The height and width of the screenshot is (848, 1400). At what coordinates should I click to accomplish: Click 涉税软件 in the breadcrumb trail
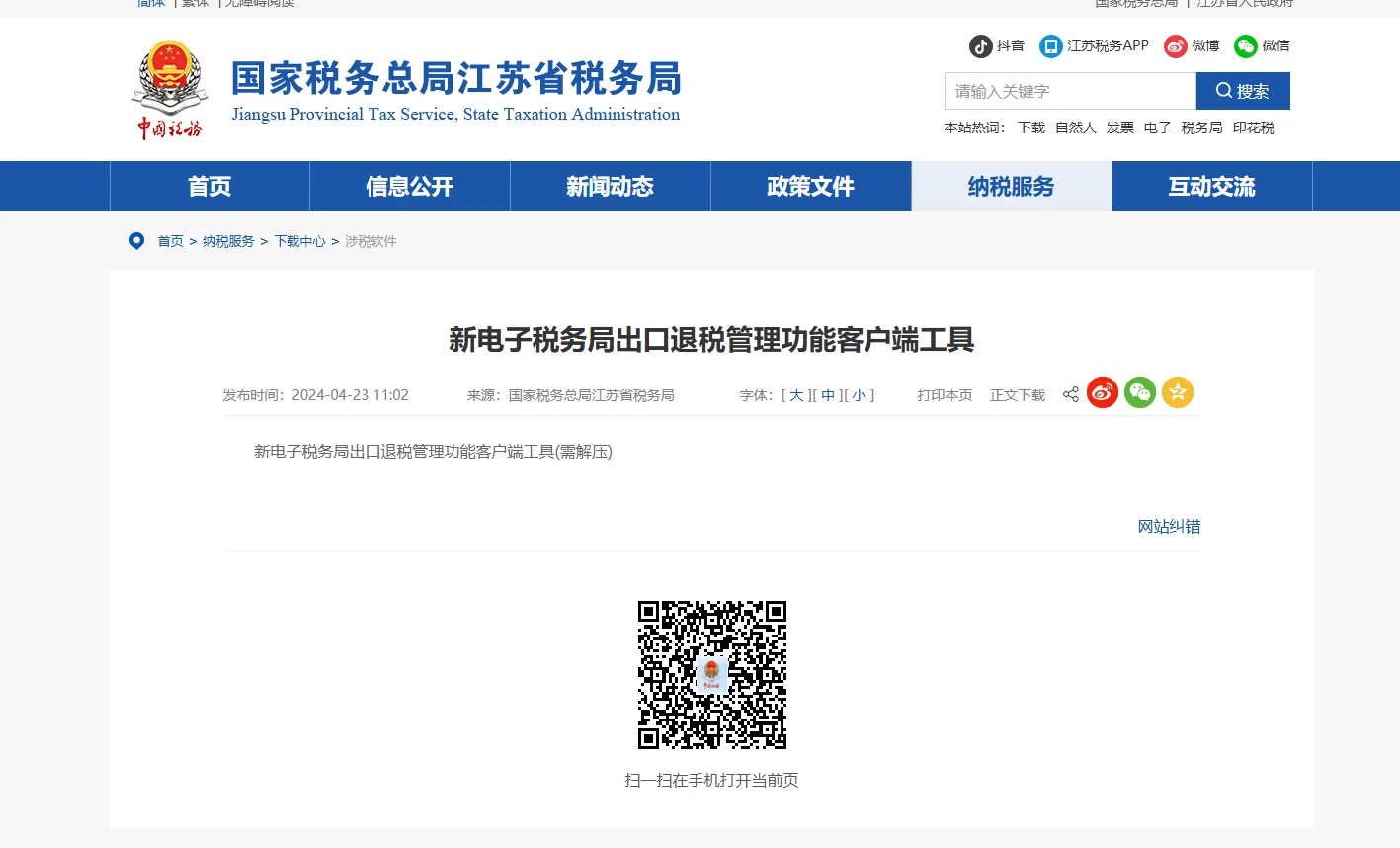coord(371,241)
